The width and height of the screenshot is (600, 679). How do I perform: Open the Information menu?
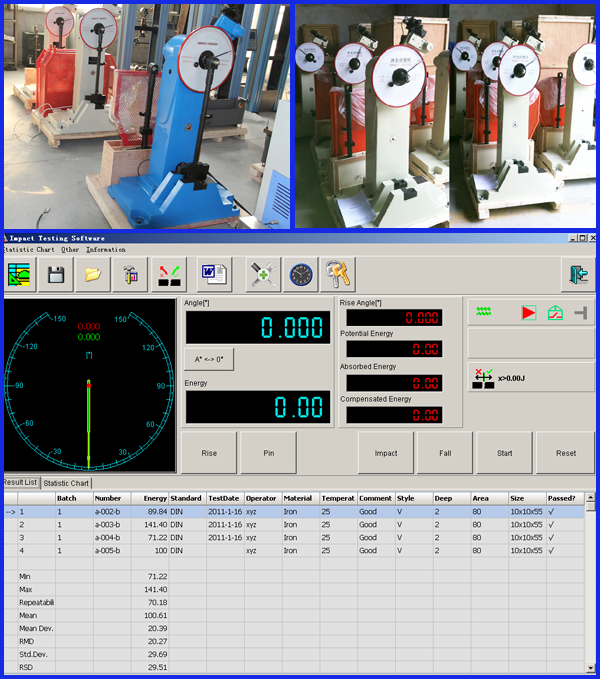(x=106, y=249)
